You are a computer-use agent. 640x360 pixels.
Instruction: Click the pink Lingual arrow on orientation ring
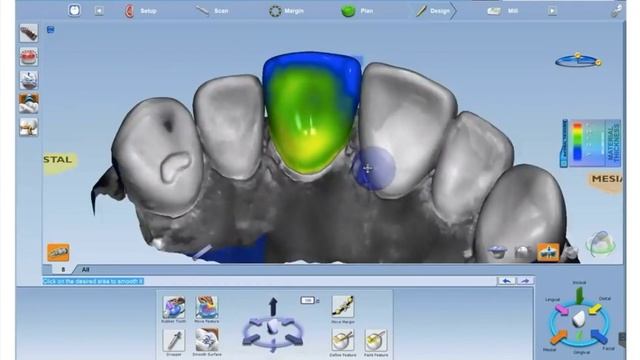pos(562,310)
